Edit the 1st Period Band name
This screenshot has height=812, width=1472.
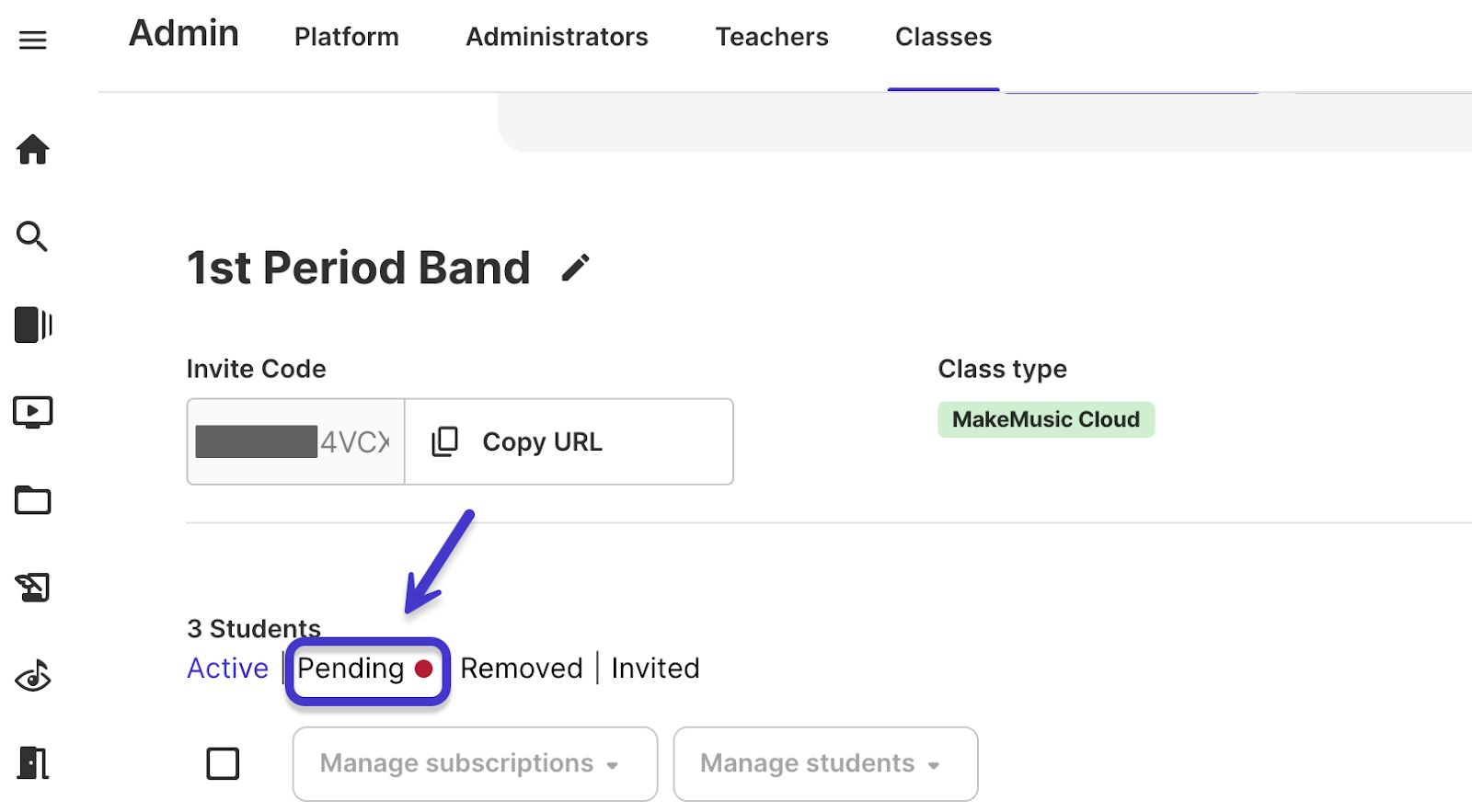click(x=576, y=268)
